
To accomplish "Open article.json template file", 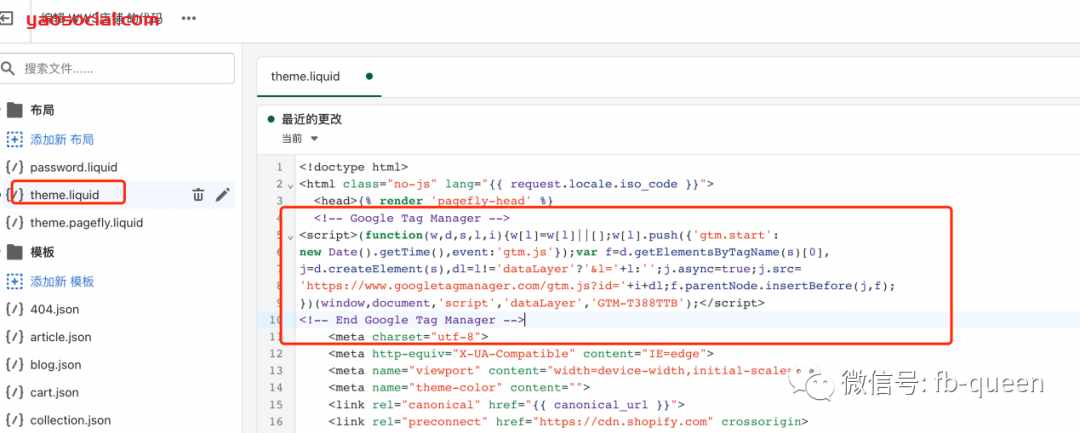I will pyautogui.click(x=61, y=337).
